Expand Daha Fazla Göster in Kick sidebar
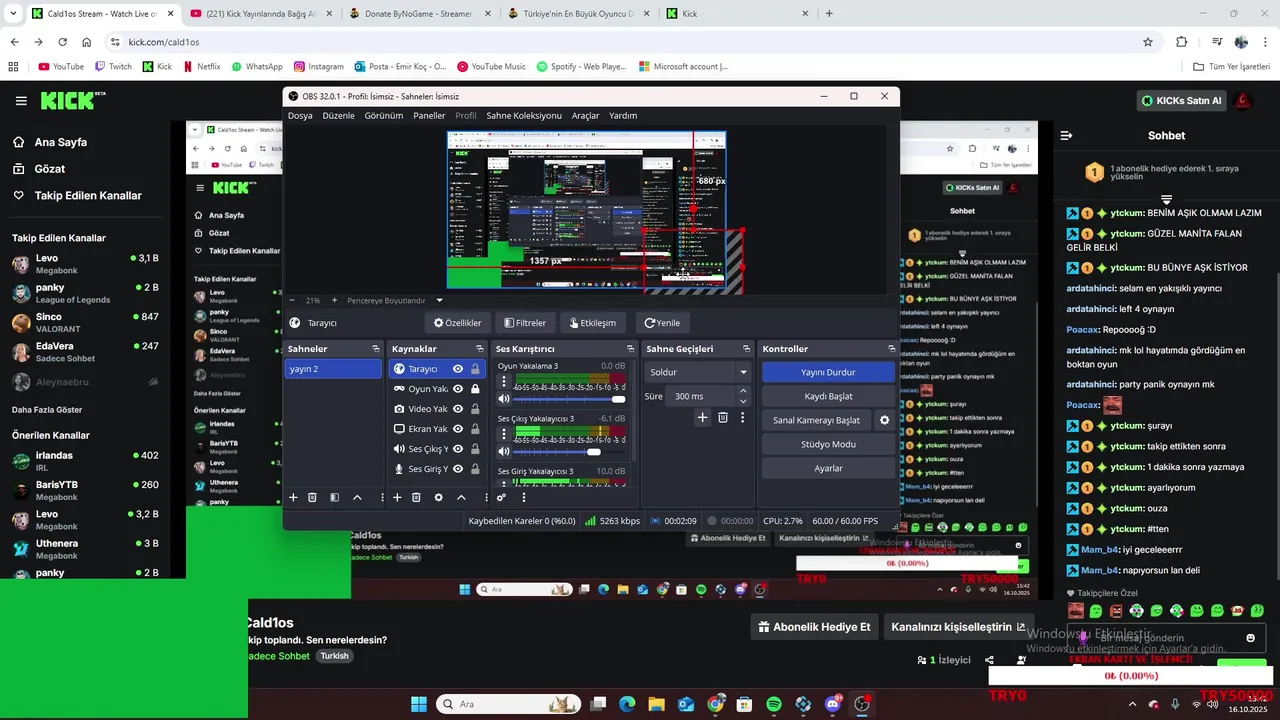The width and height of the screenshot is (1280, 720). 47,410
